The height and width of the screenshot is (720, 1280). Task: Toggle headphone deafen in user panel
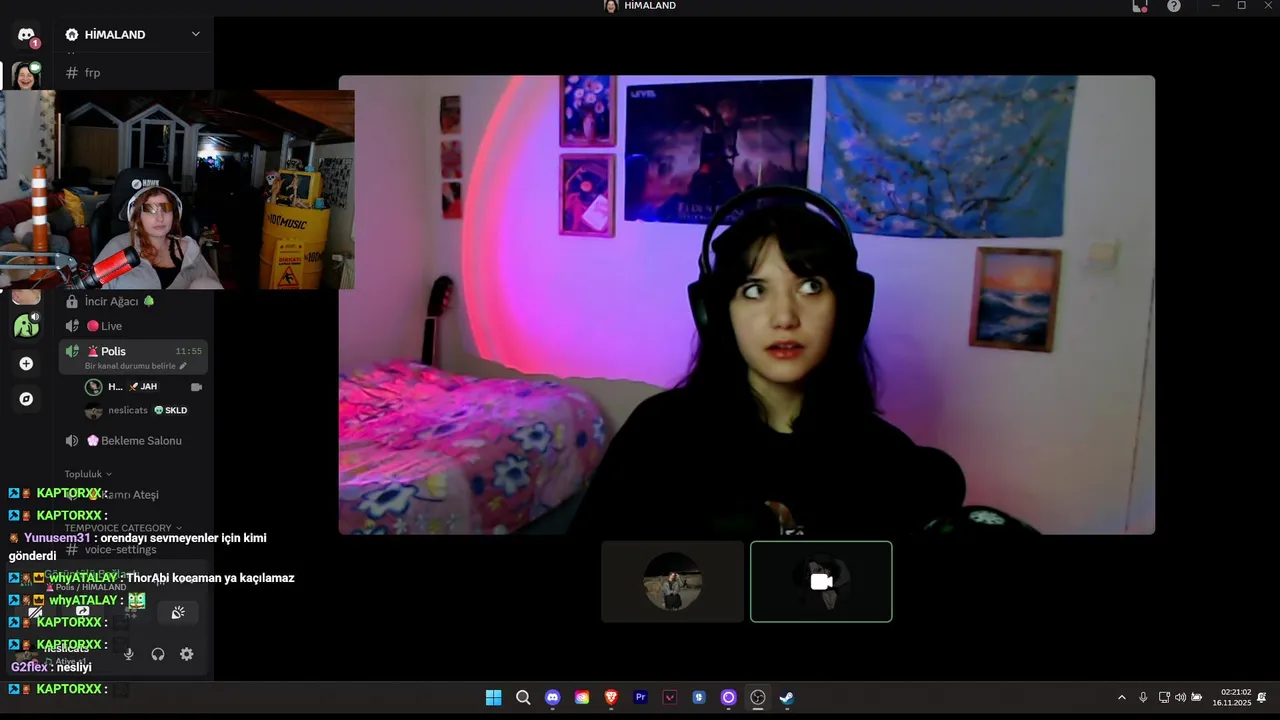coord(158,654)
